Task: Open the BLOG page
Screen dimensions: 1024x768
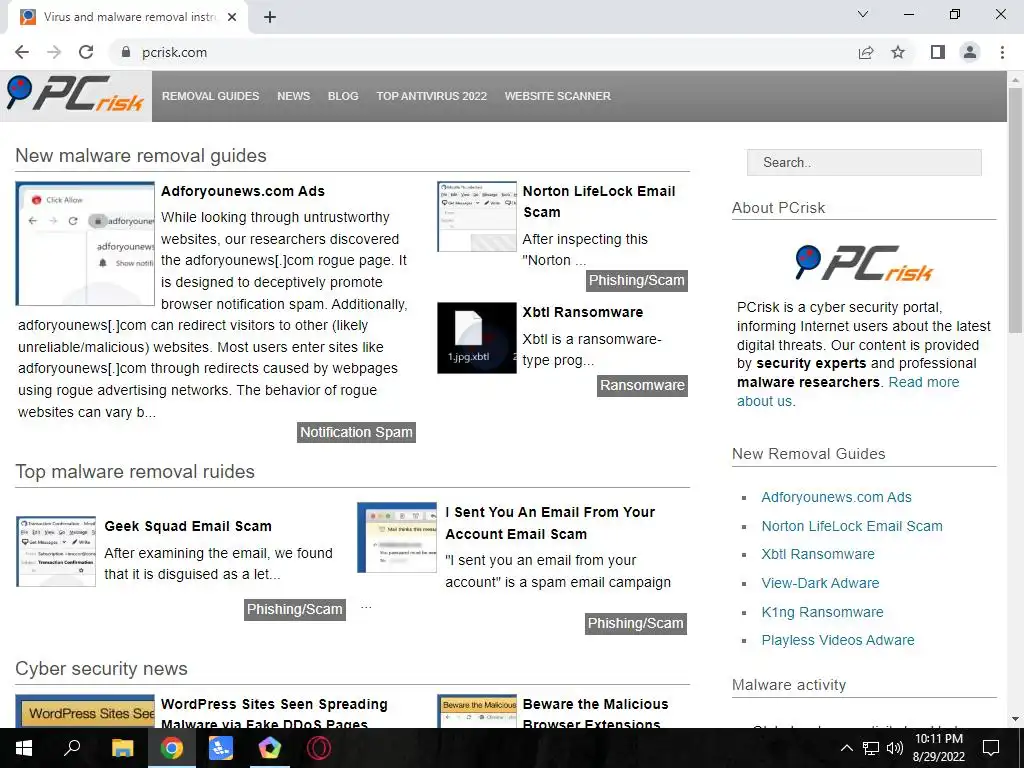Action: tap(343, 96)
